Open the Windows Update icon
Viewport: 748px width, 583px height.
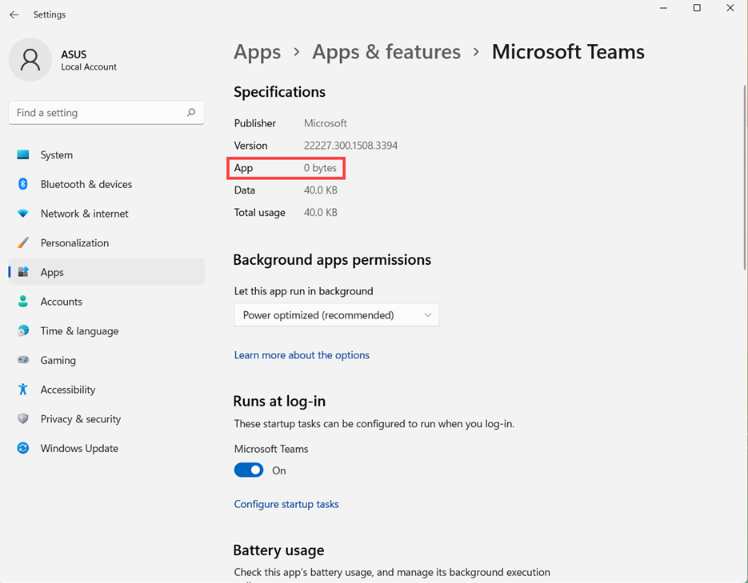tap(23, 448)
